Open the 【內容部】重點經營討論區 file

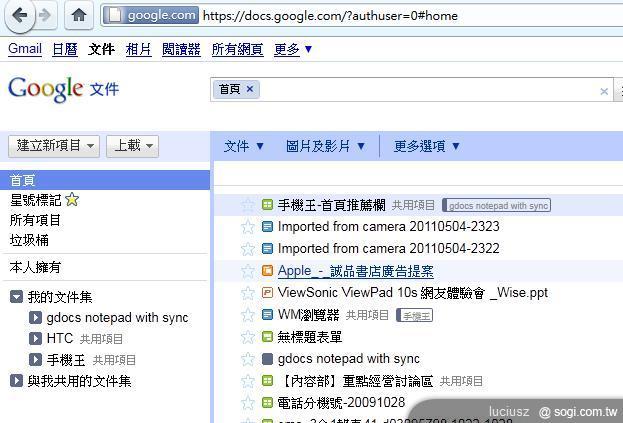click(356, 381)
